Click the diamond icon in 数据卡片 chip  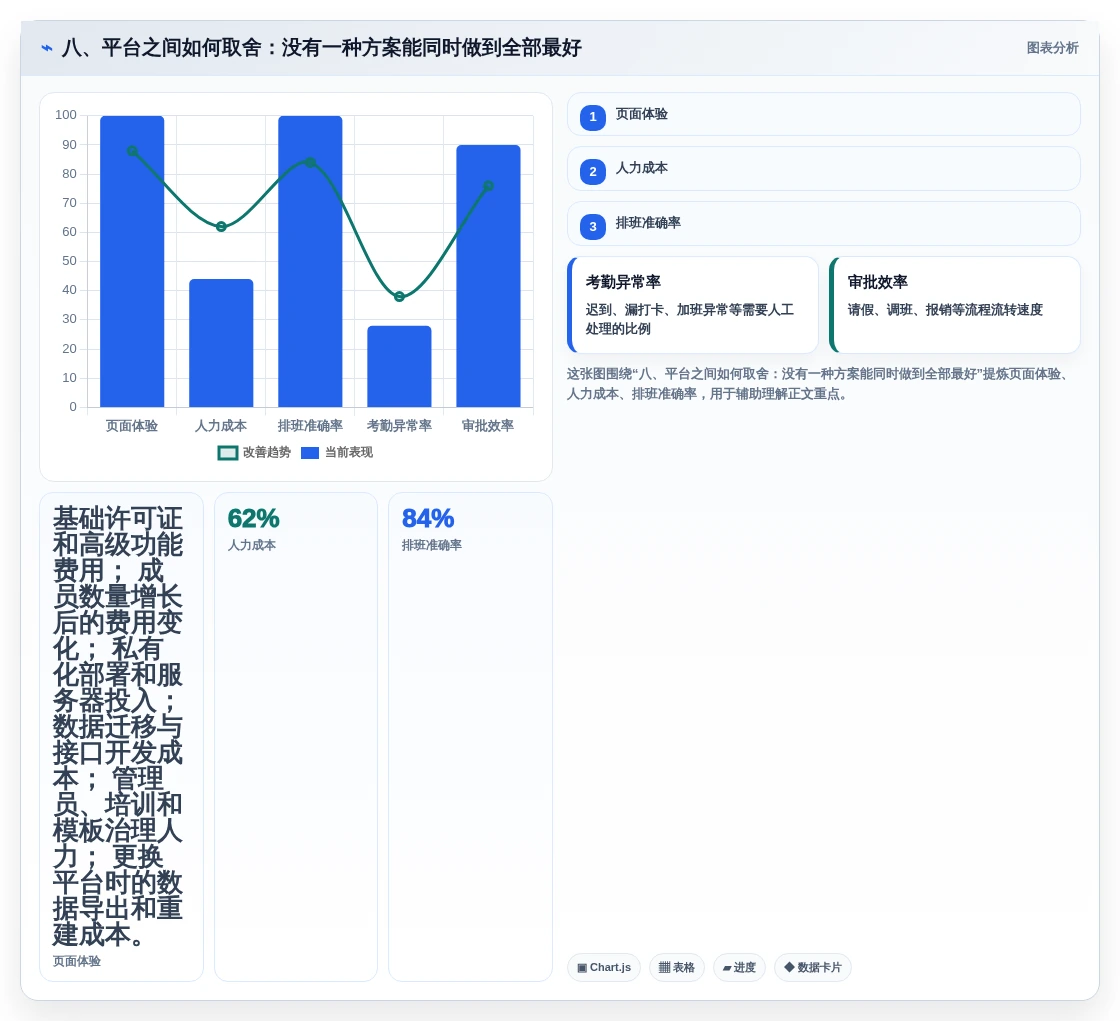(789, 967)
